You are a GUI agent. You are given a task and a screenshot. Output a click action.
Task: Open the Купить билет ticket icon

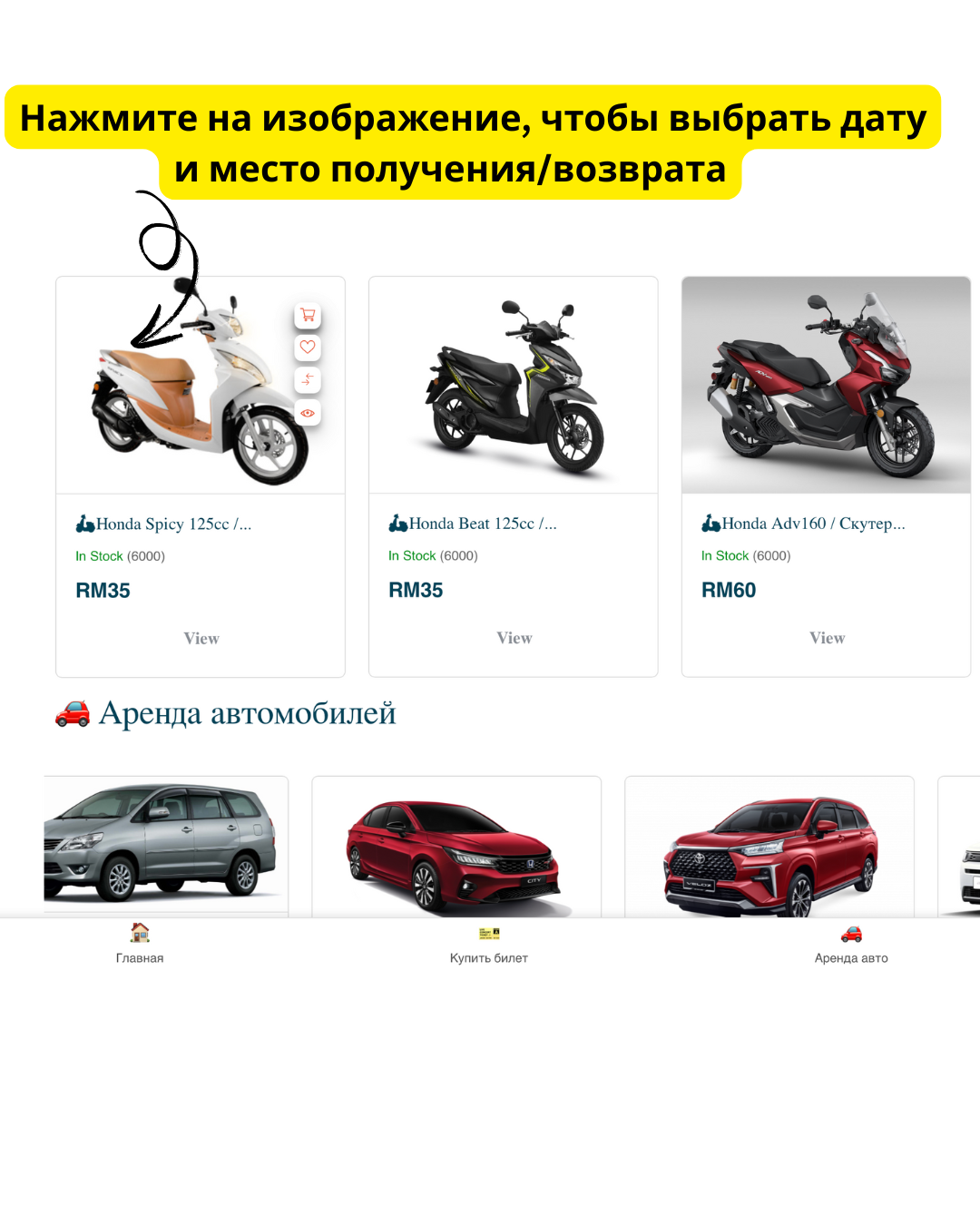(x=489, y=933)
